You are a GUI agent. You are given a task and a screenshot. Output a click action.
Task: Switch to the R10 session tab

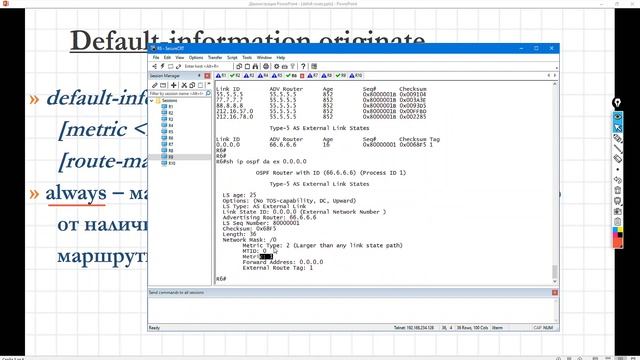click(x=356, y=76)
